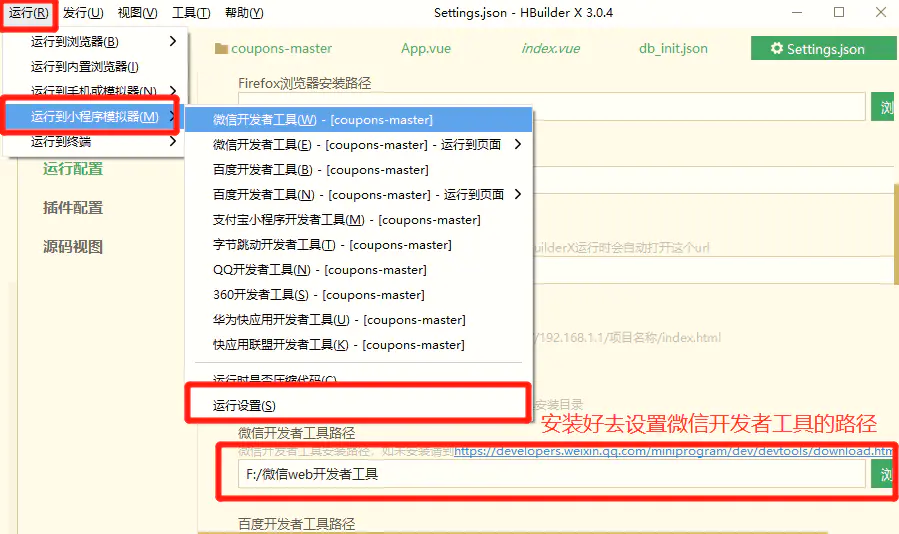Open 插件配置 settings section
The image size is (899, 534).
73,208
